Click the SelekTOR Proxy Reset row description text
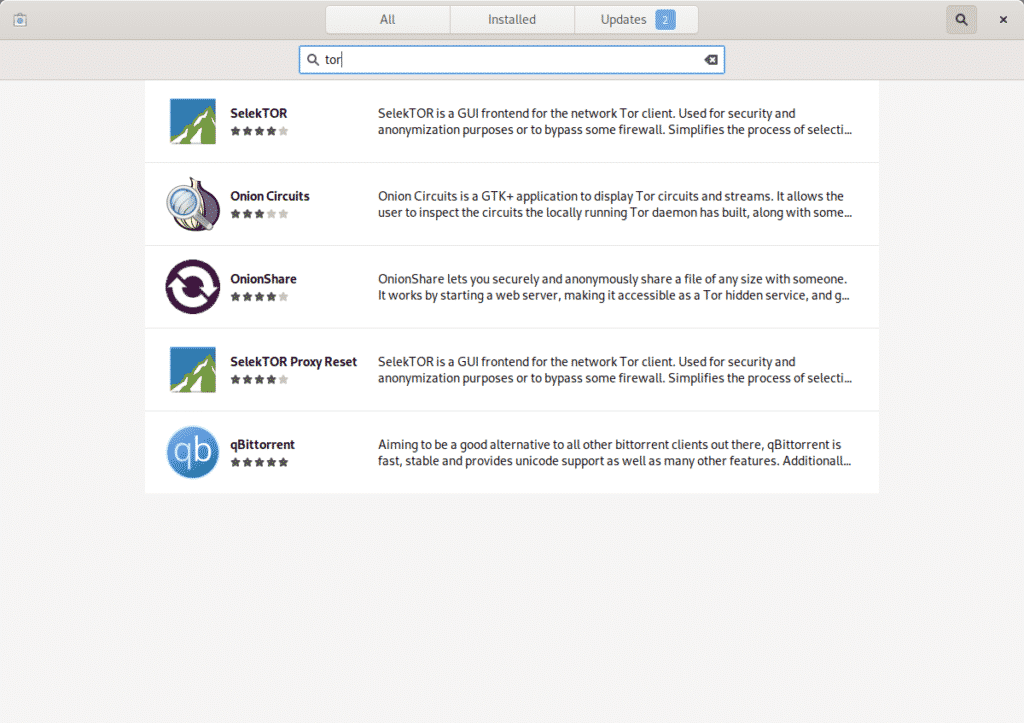 [x=615, y=370]
